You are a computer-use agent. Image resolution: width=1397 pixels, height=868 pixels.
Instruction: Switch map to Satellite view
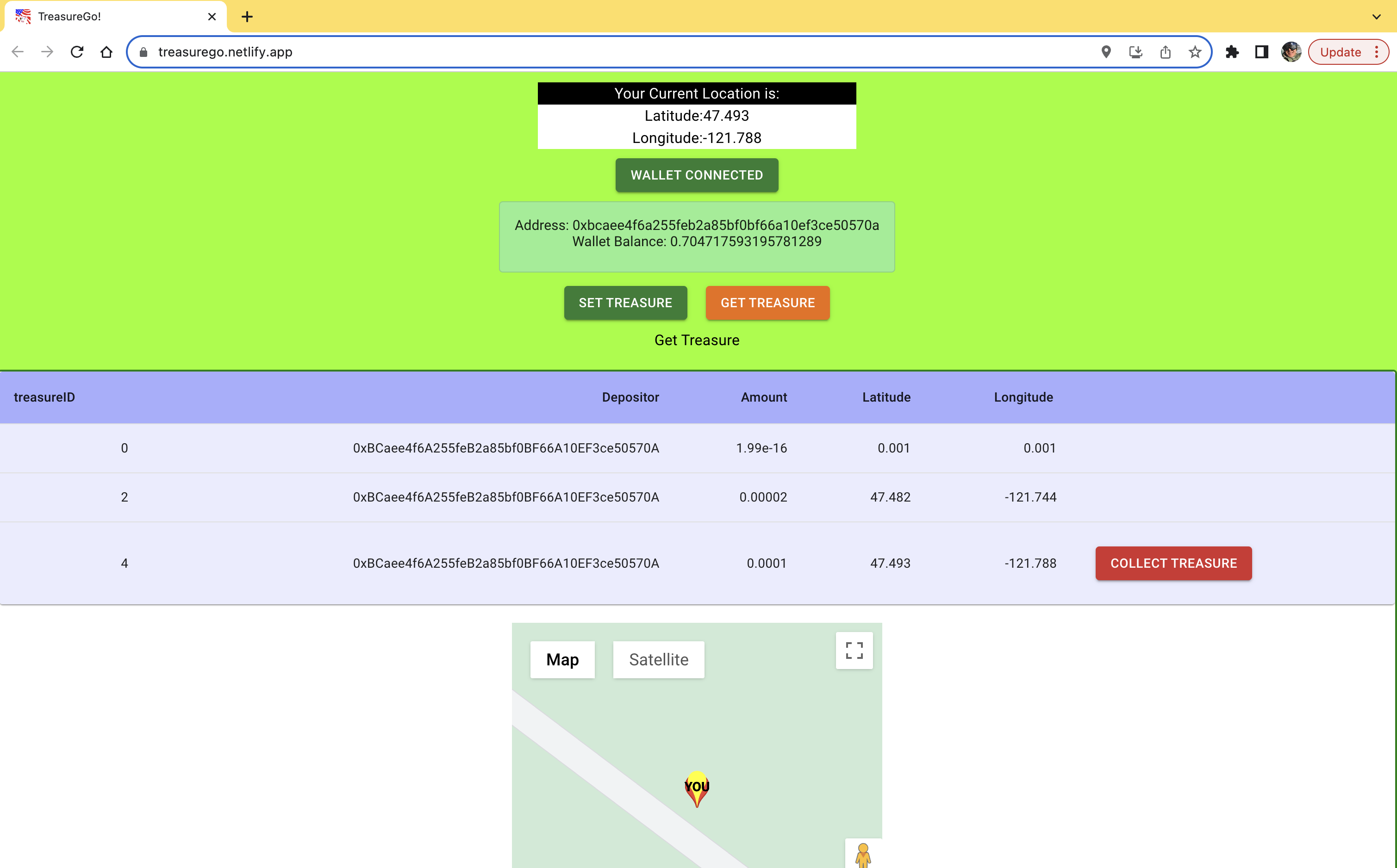coord(658,660)
